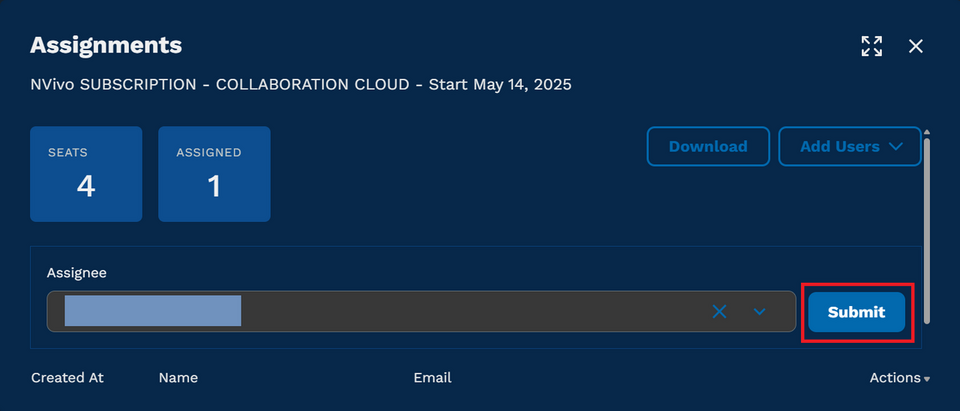Expand the Assignments dialog to fullscreen
Viewport: 960px width, 411px height.
pyautogui.click(x=871, y=46)
